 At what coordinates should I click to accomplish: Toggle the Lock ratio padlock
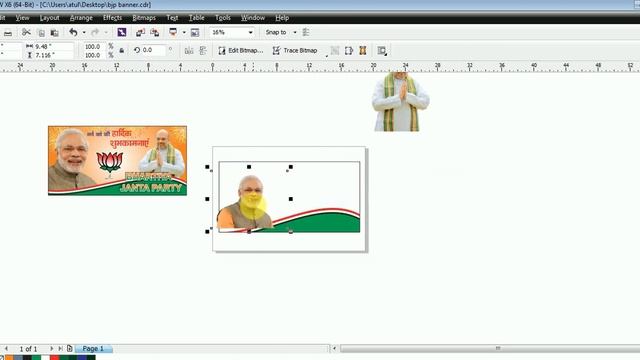click(122, 51)
